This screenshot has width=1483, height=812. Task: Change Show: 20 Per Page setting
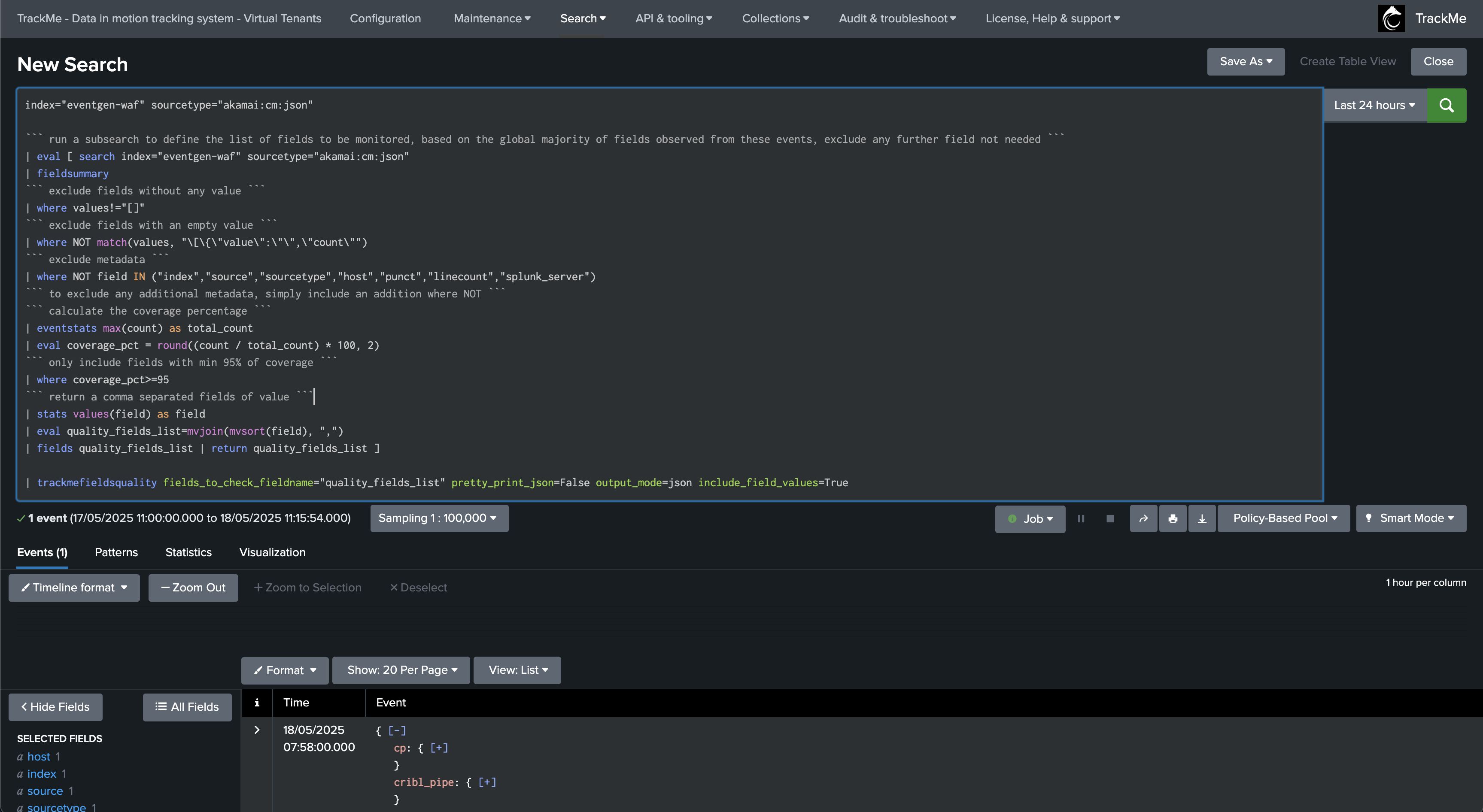[x=401, y=670]
